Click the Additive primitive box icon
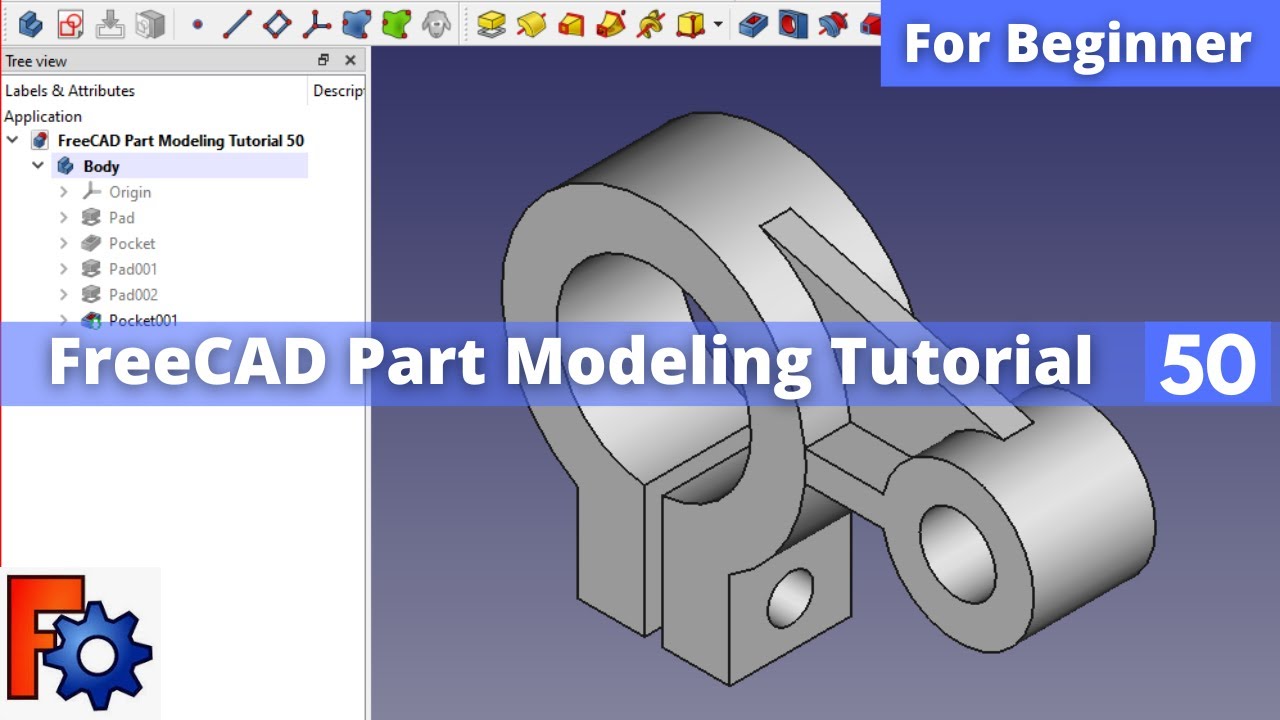This screenshot has width=1280, height=720. pyautogui.click(x=690, y=23)
